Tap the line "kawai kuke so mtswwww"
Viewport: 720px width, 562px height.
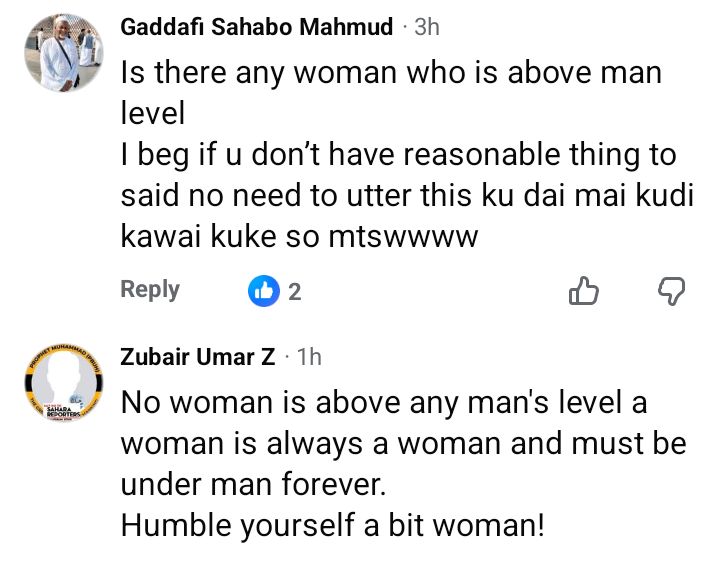tap(300, 236)
